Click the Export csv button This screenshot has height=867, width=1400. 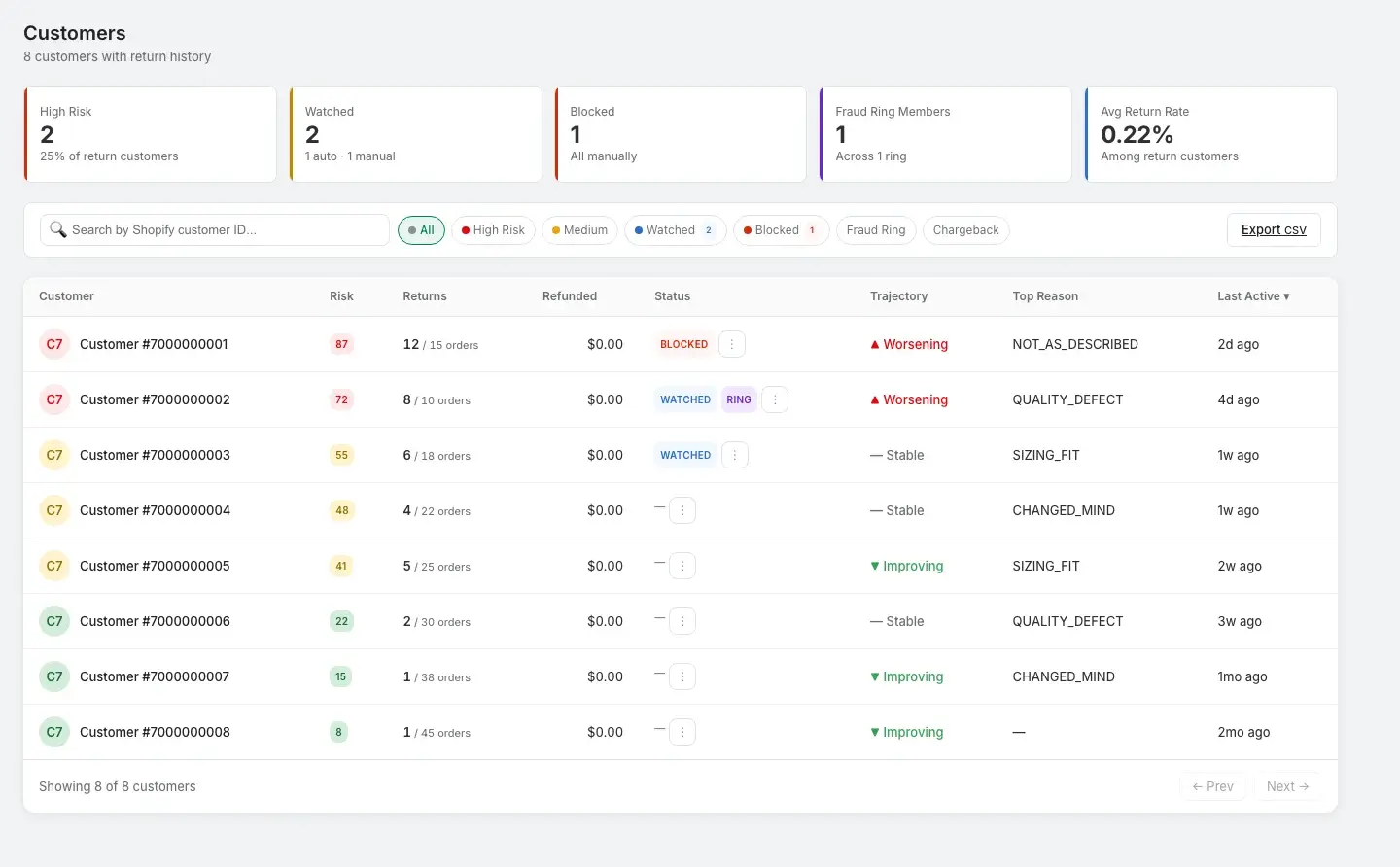point(1273,230)
